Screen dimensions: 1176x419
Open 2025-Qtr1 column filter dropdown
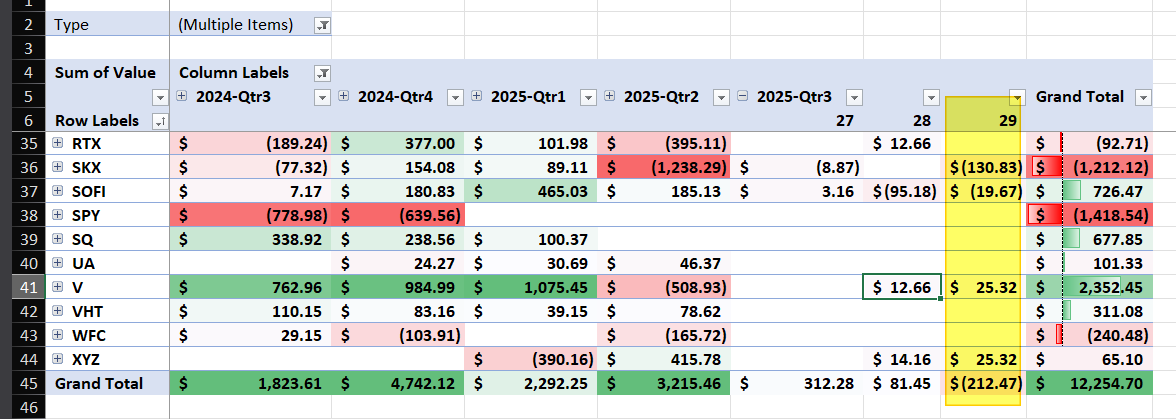click(x=589, y=97)
